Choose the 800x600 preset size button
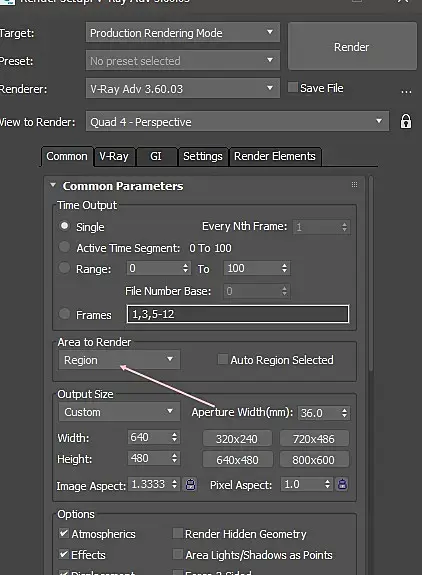422x575 pixels. [x=314, y=460]
